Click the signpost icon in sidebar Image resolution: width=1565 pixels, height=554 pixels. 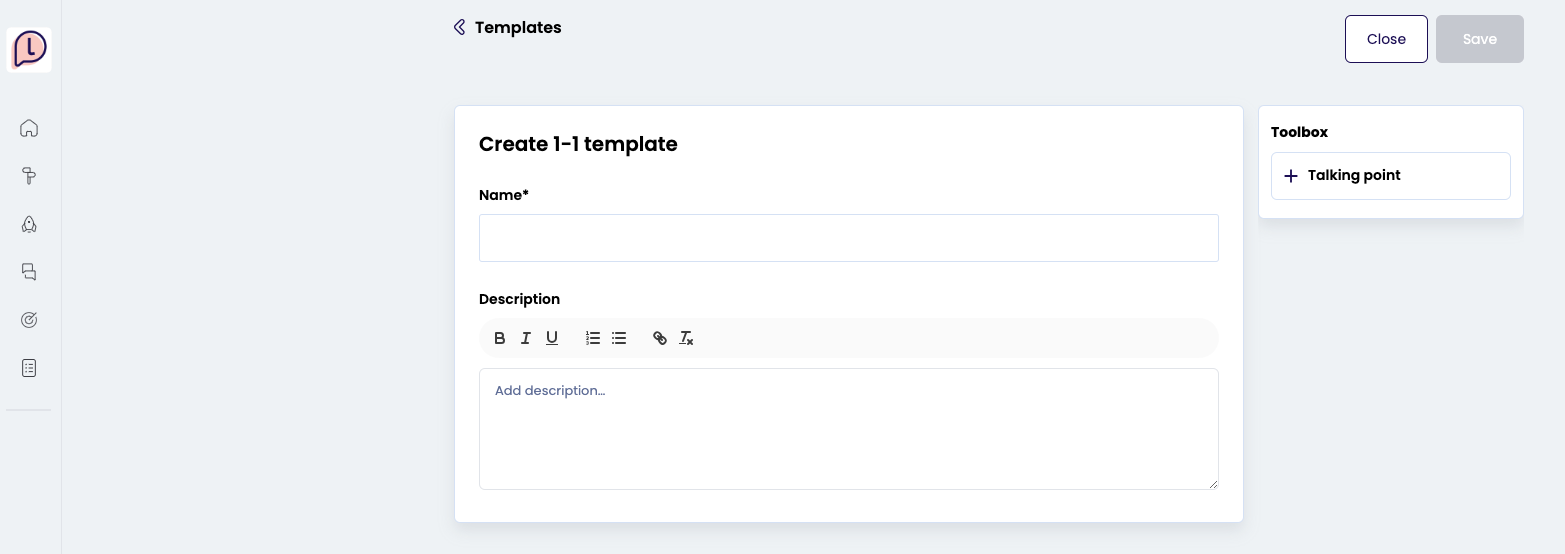[x=29, y=176]
